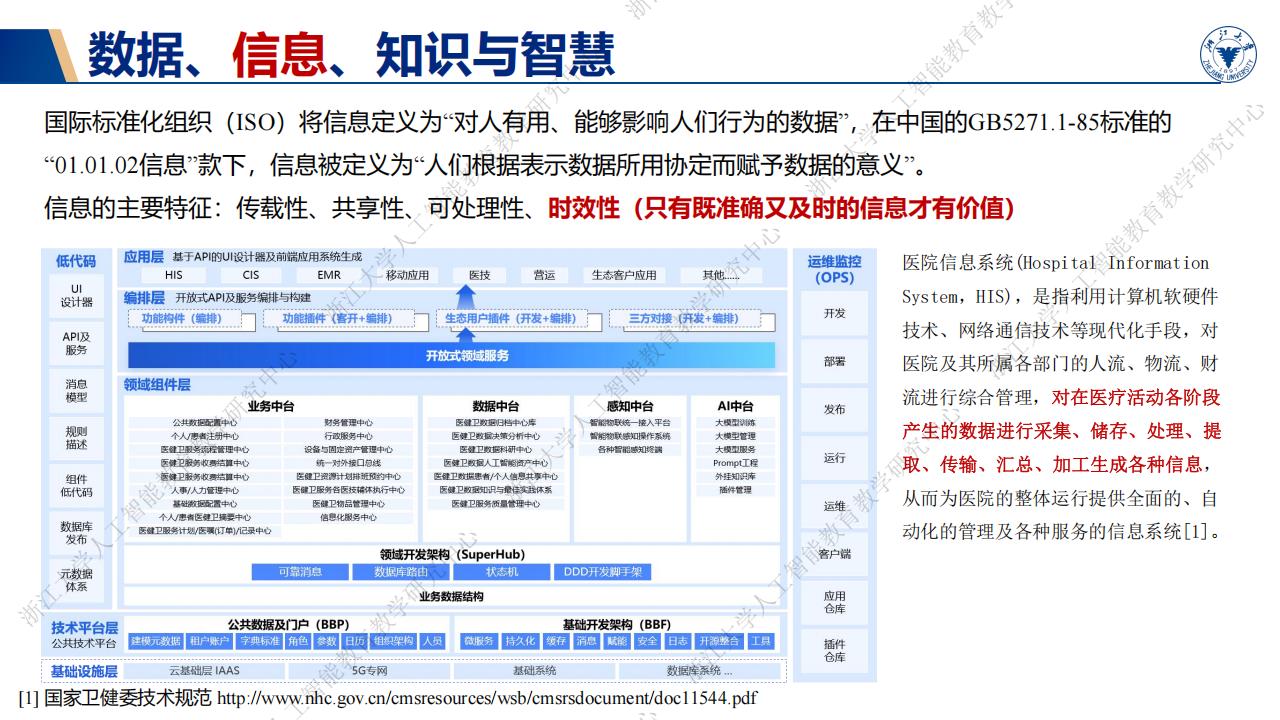Click the 缓存 tag in BBF
Screen dimensions: 1280x720
point(556,641)
